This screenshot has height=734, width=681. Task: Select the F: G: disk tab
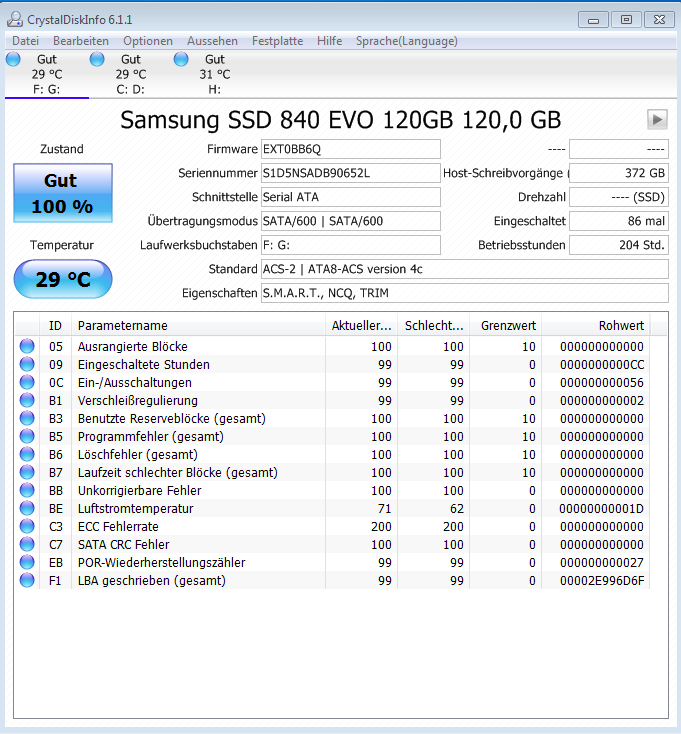tap(47, 74)
